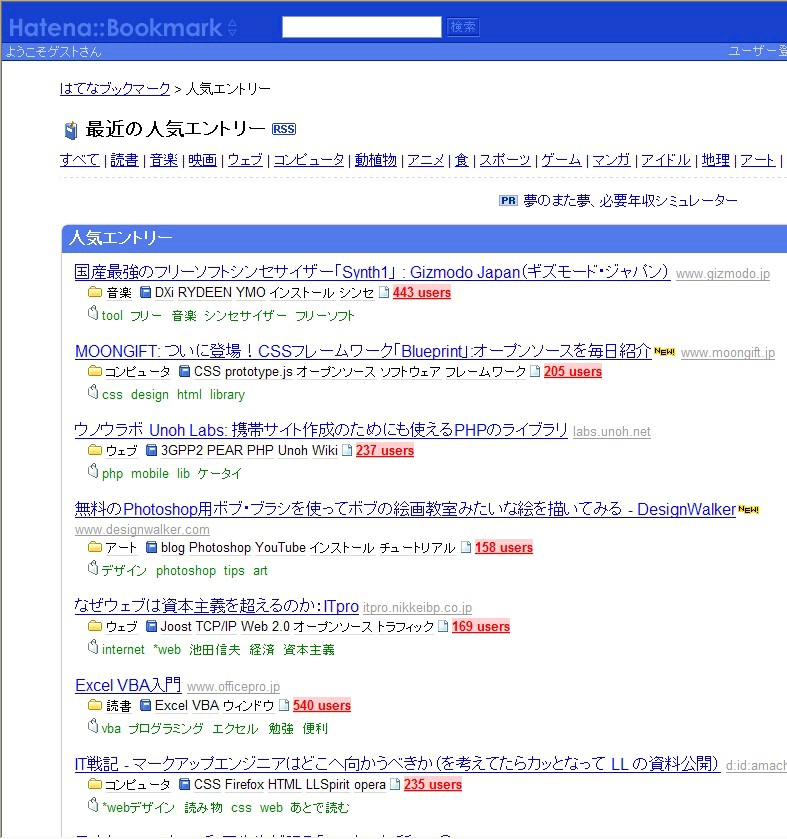The width and height of the screenshot is (787, 839).
Task: Open the アイドル category
Action: 666,159
